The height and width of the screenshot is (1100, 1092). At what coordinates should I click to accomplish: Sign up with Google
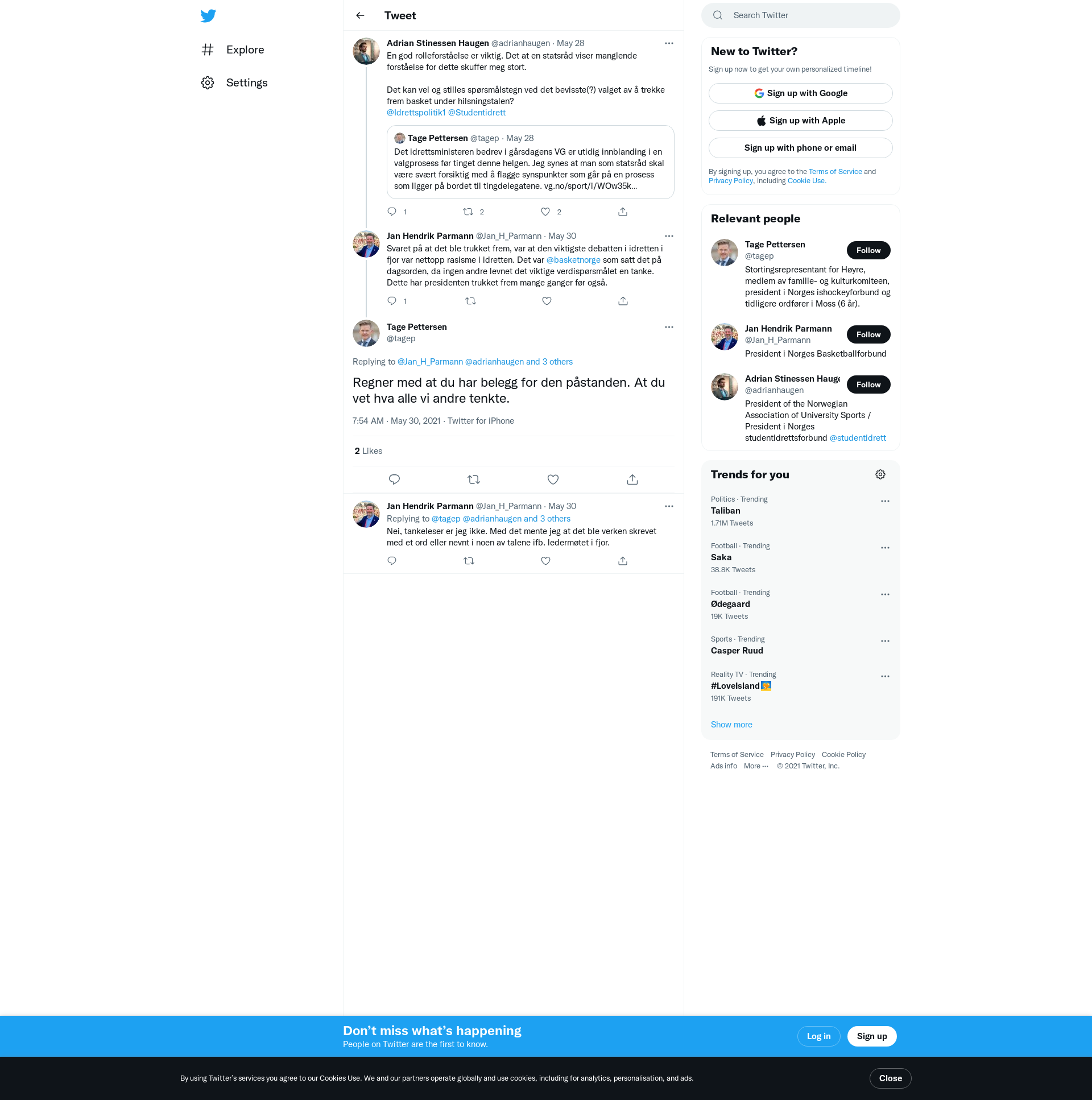[800, 93]
